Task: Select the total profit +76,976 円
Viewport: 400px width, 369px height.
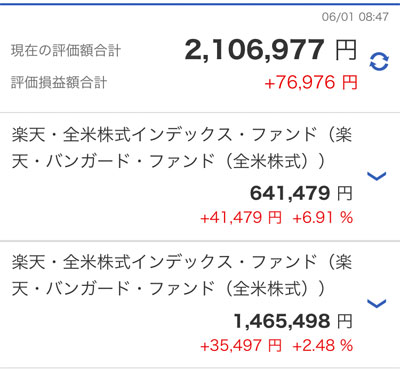Action: [311, 82]
